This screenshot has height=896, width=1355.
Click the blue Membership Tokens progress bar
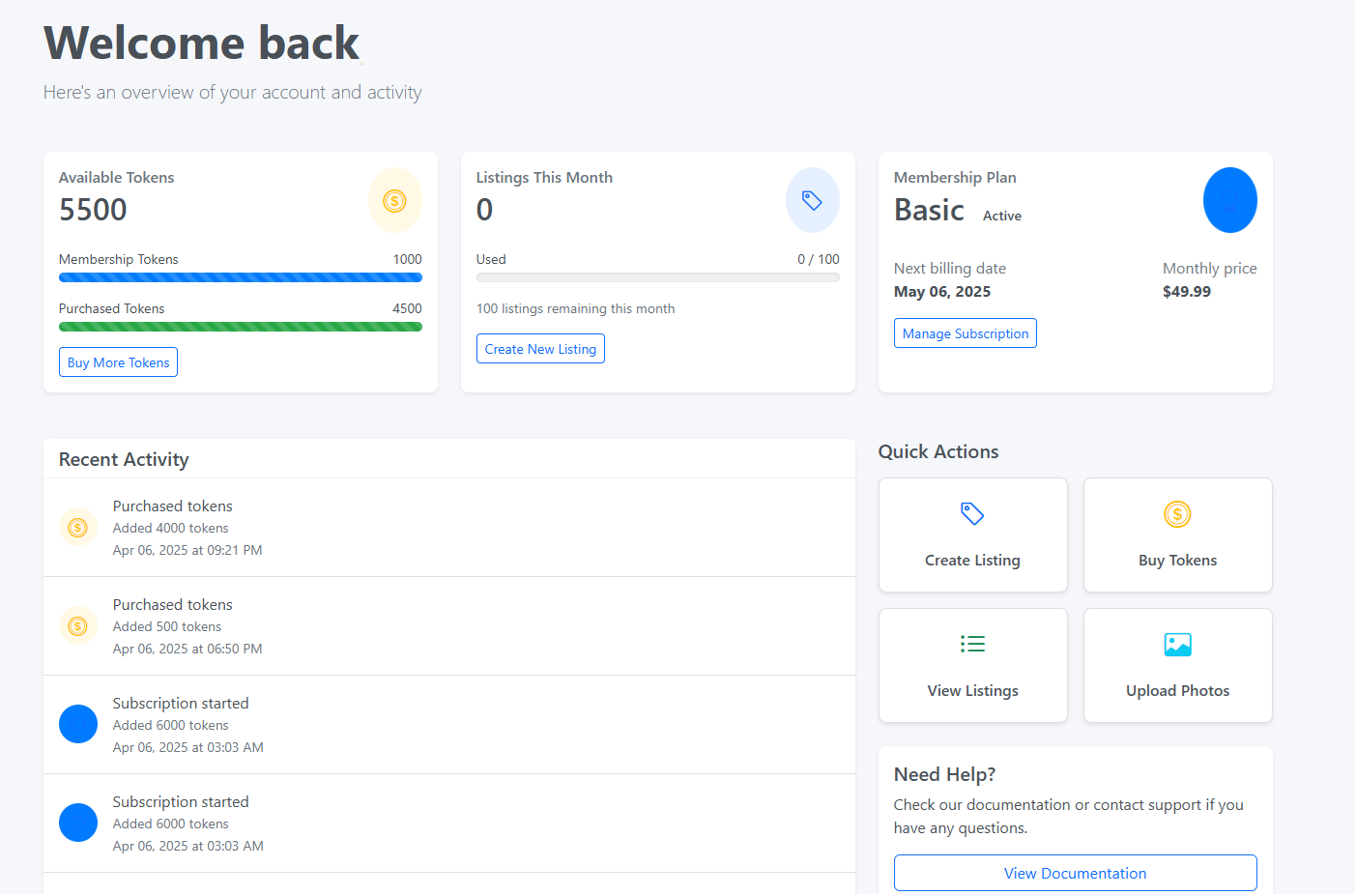coord(241,277)
